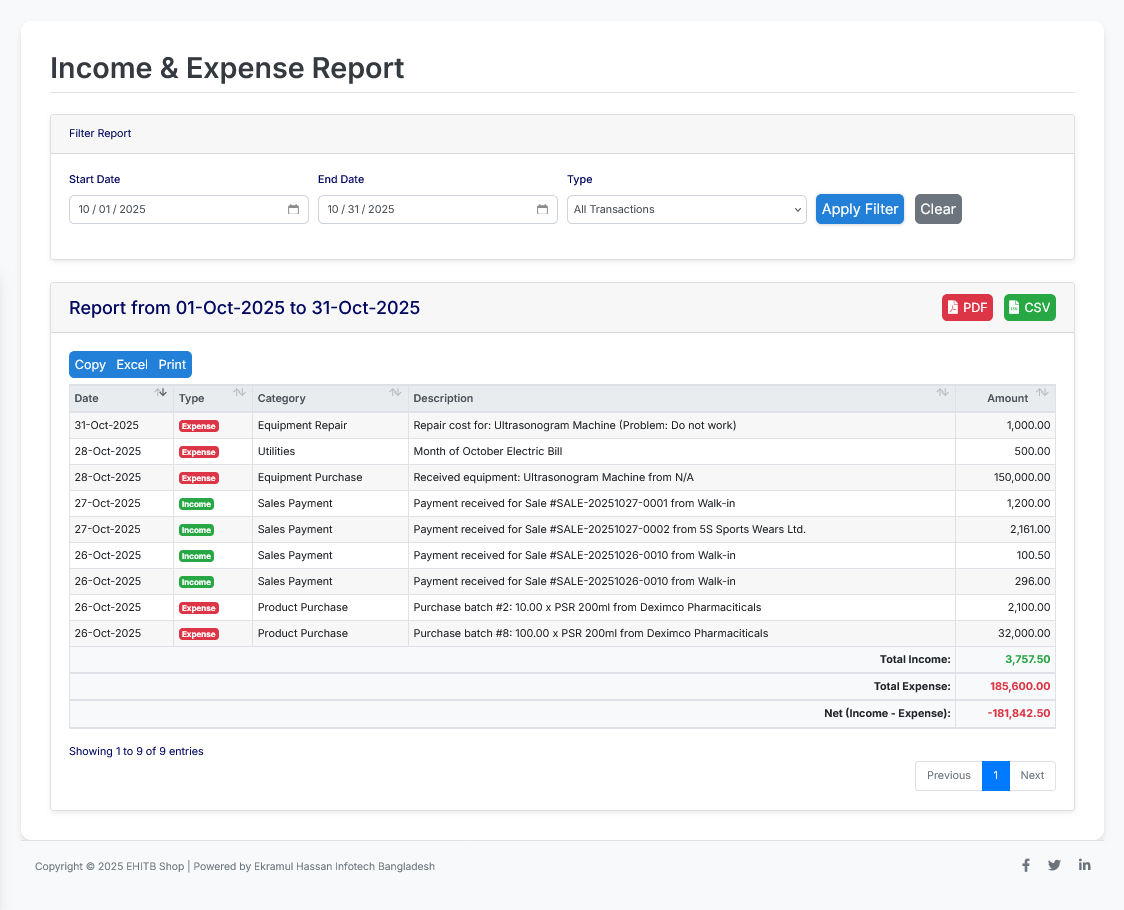Export the report as CSV

click(x=1029, y=307)
